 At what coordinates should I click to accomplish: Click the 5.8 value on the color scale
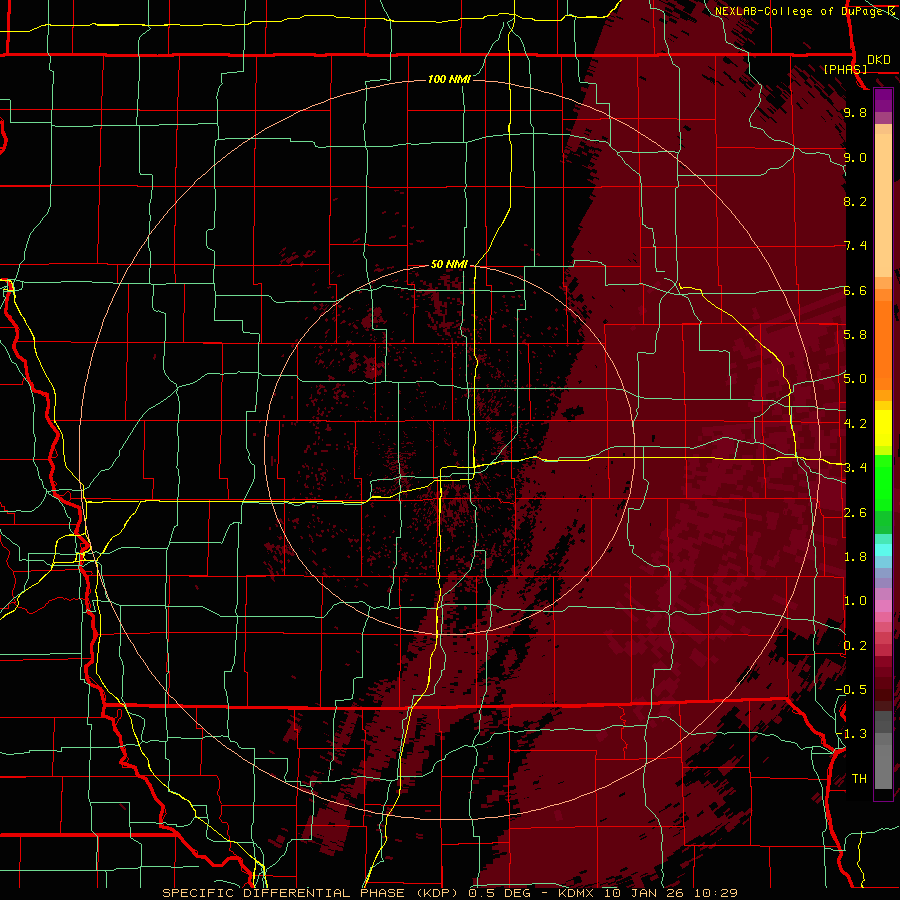click(x=855, y=335)
